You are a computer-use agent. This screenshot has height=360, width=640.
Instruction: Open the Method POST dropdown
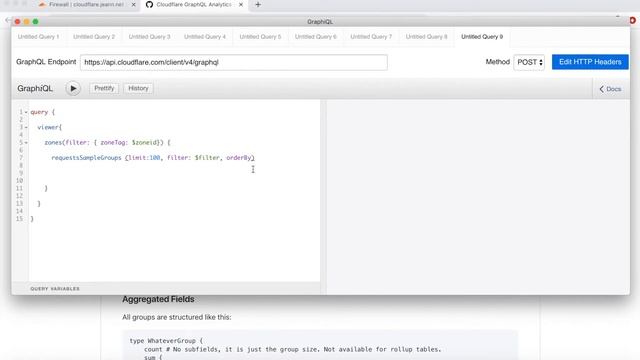[x=529, y=62]
